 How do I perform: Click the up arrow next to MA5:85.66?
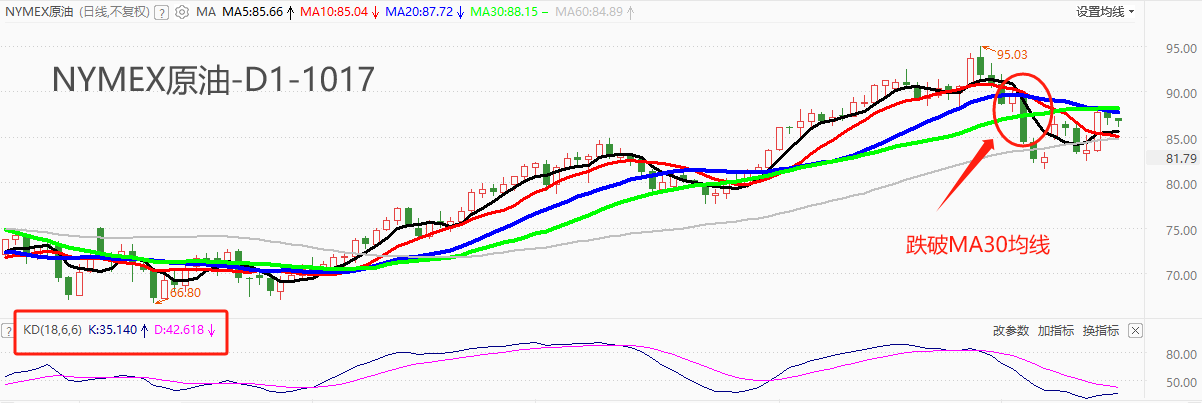(x=289, y=13)
